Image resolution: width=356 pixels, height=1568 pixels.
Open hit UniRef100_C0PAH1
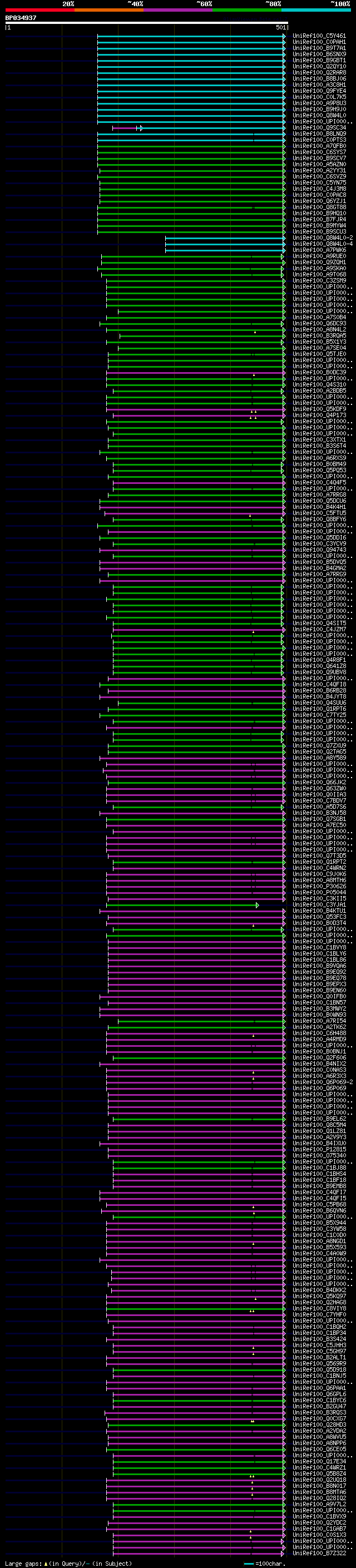pyautogui.click(x=319, y=42)
